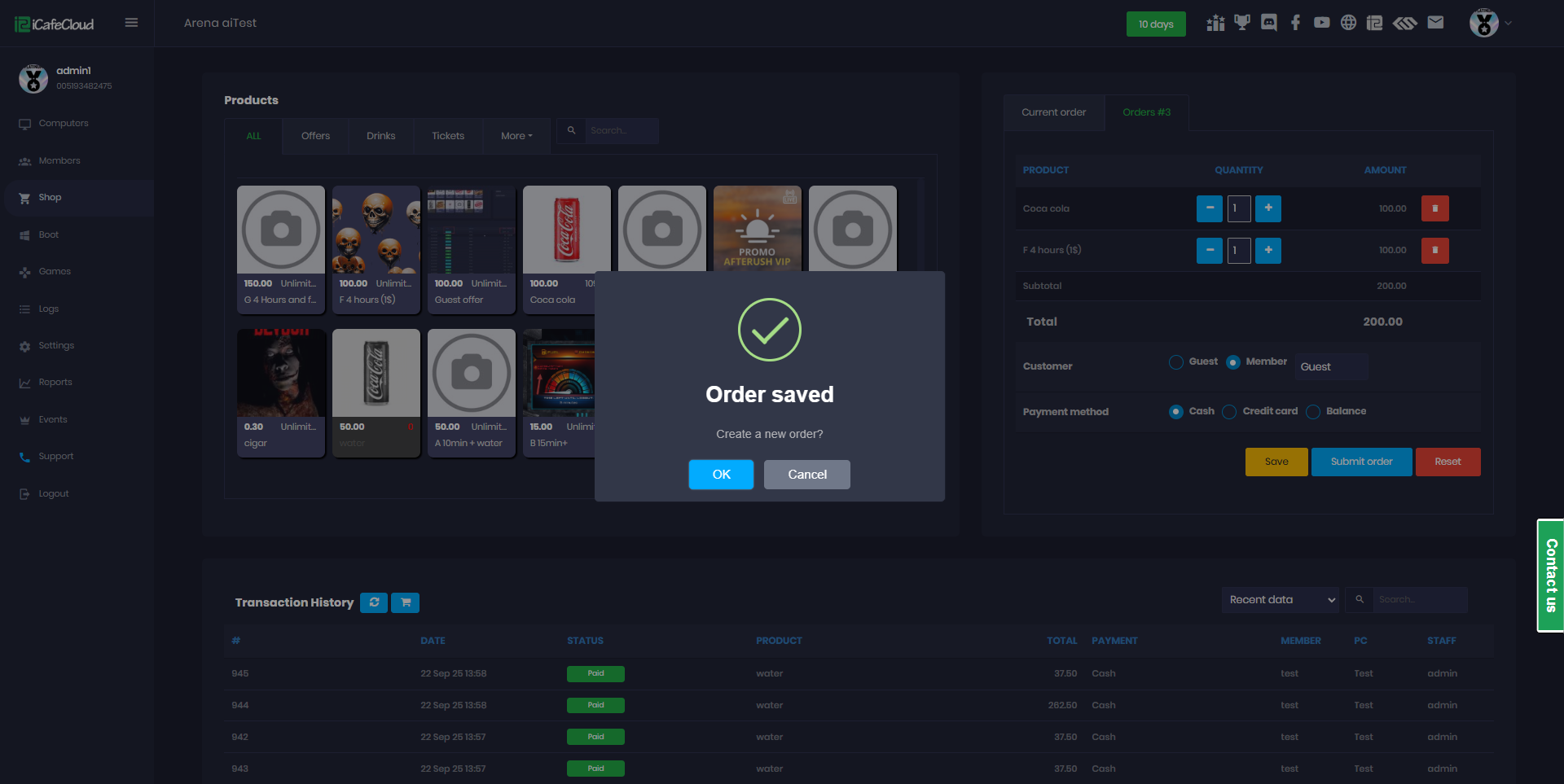This screenshot has height=784, width=1564.
Task: View Logs in the sidebar
Action: pos(49,309)
